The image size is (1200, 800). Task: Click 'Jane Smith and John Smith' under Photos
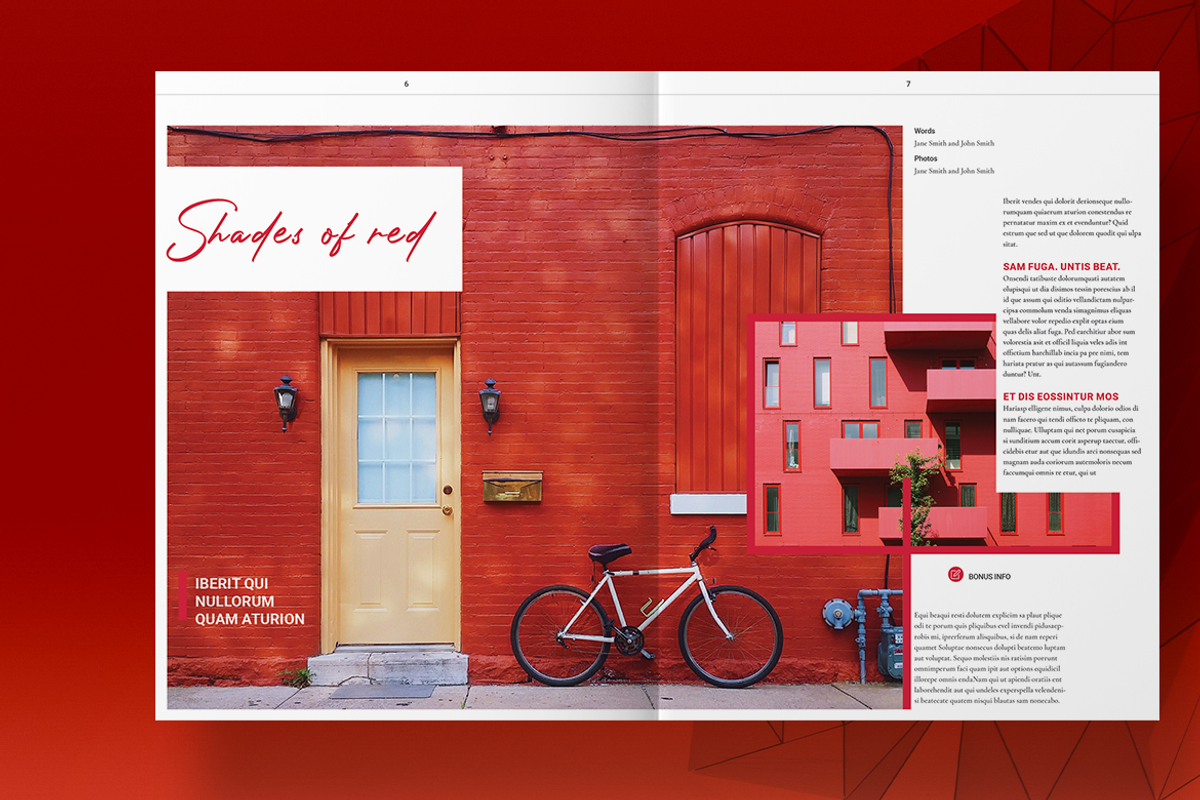(x=954, y=171)
